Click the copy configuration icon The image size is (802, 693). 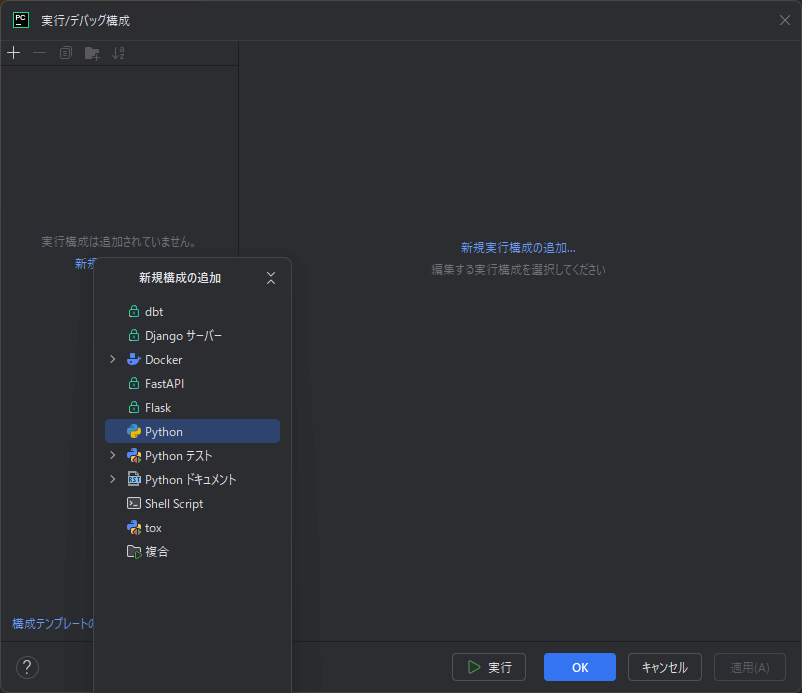tap(66, 53)
